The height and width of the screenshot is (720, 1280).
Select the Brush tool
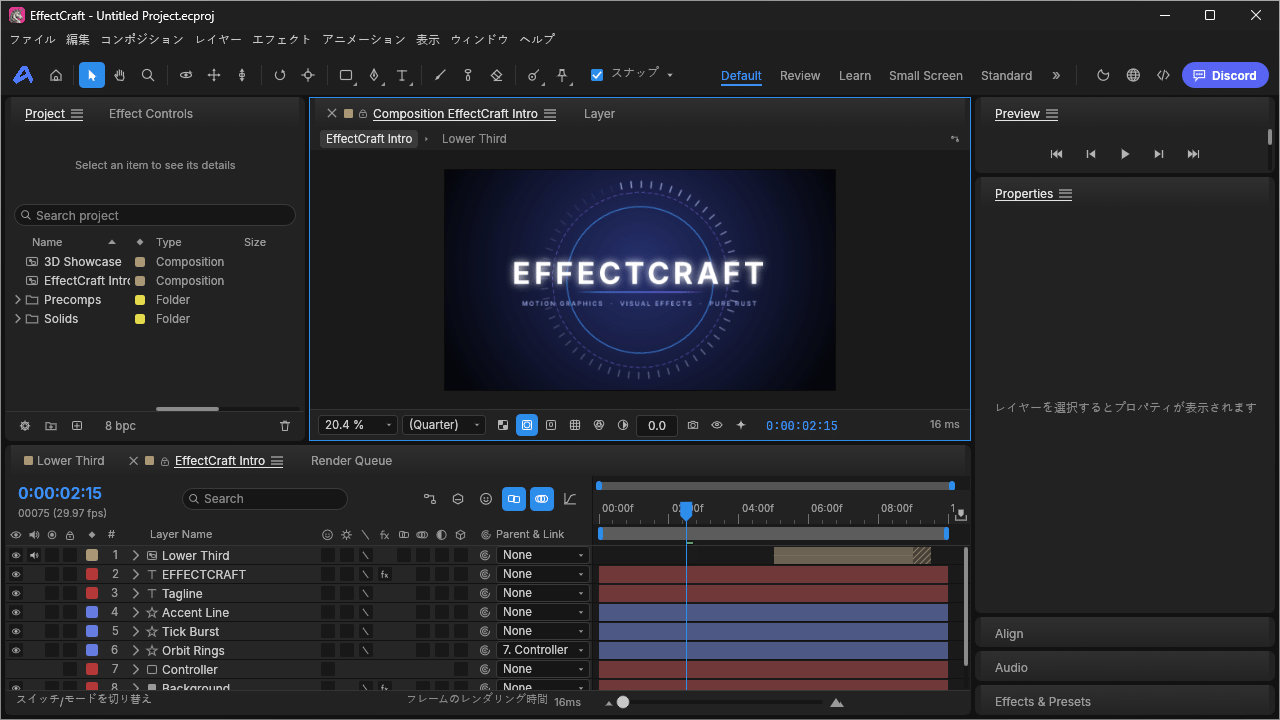(x=440, y=75)
